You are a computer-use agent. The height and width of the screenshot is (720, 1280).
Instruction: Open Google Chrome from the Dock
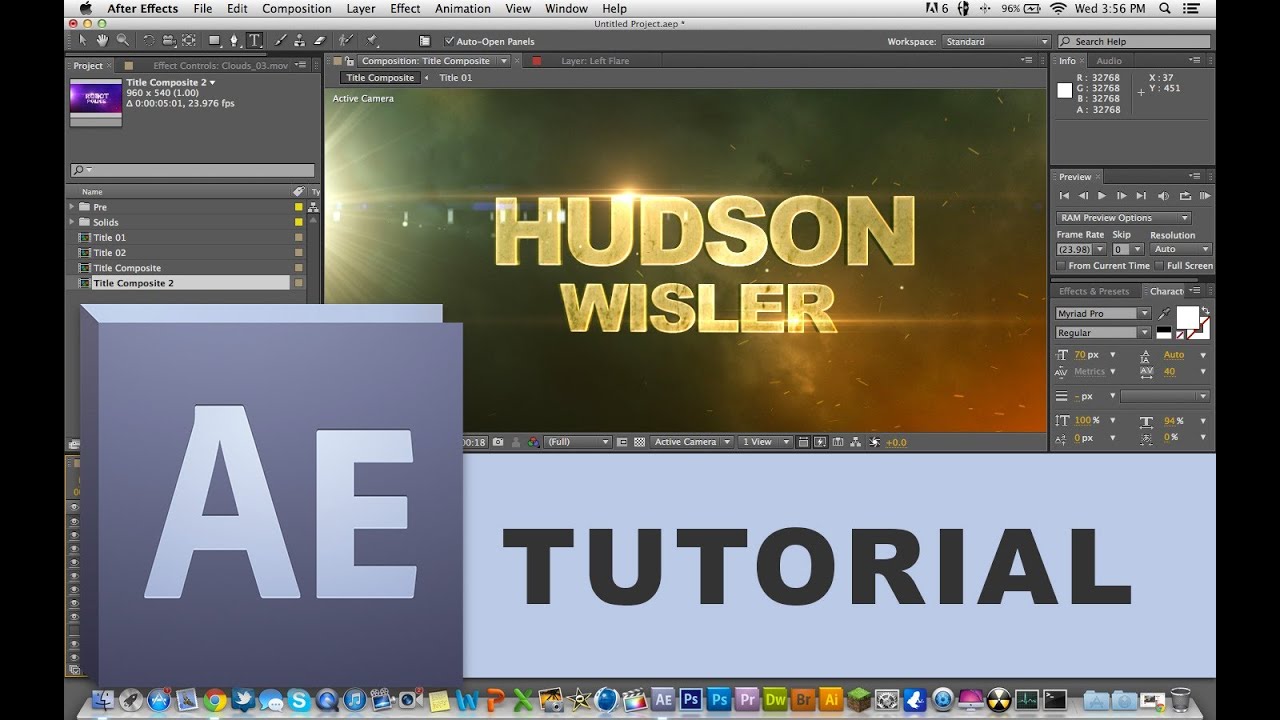pos(214,700)
